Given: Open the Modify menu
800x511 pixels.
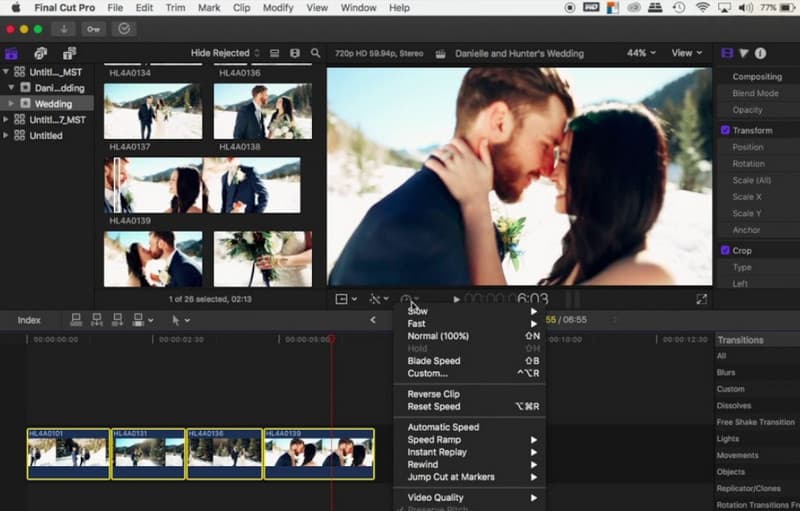Looking at the screenshot, I should click(278, 8).
